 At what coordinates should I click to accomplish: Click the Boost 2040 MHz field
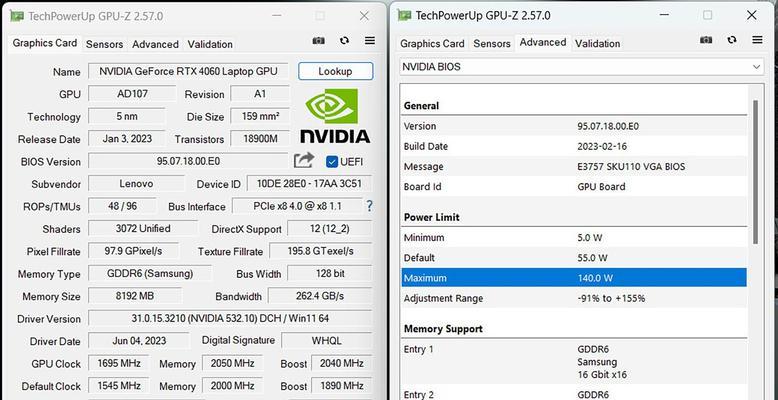pyautogui.click(x=341, y=363)
